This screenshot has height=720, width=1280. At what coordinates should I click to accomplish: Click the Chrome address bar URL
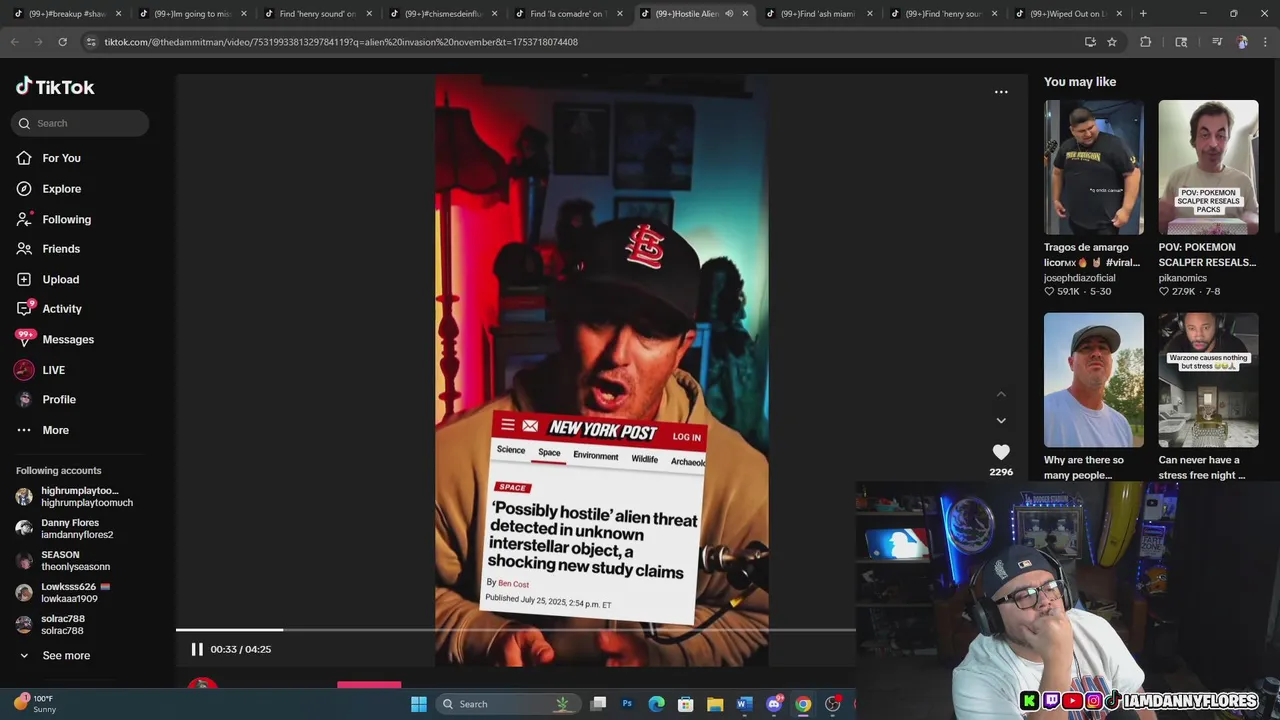(341, 42)
